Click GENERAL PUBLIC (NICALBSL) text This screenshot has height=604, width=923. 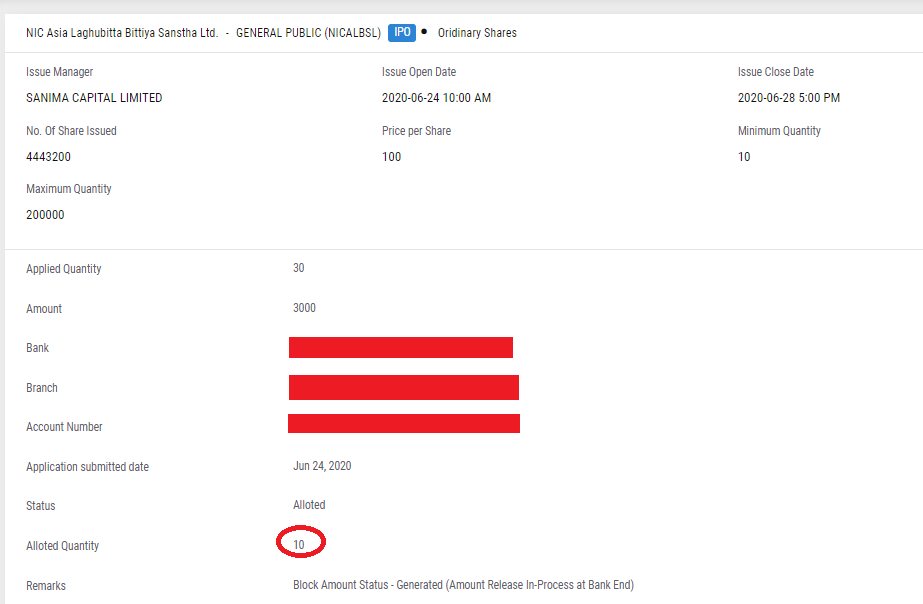click(308, 33)
